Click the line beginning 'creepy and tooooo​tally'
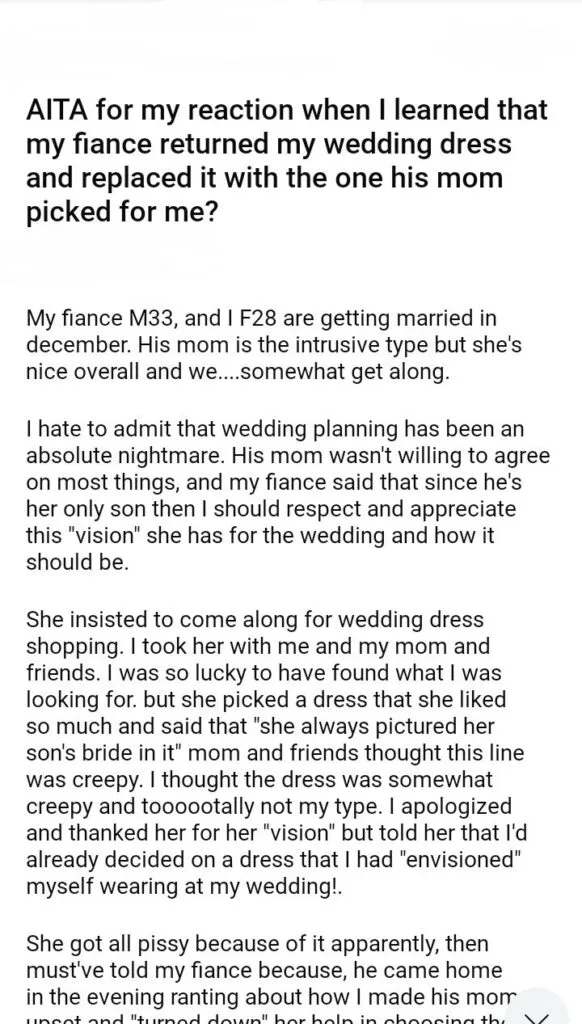 (268, 806)
